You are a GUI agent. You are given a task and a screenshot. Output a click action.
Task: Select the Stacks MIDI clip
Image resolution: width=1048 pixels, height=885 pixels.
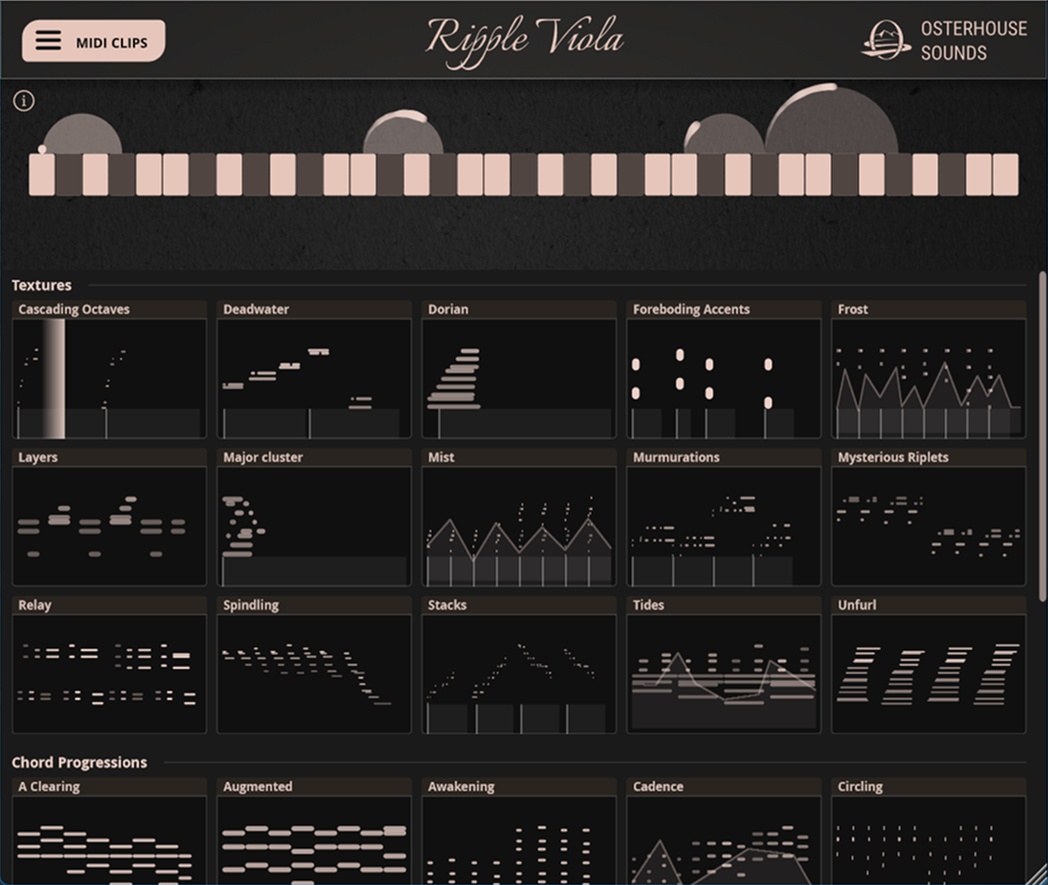coord(519,665)
